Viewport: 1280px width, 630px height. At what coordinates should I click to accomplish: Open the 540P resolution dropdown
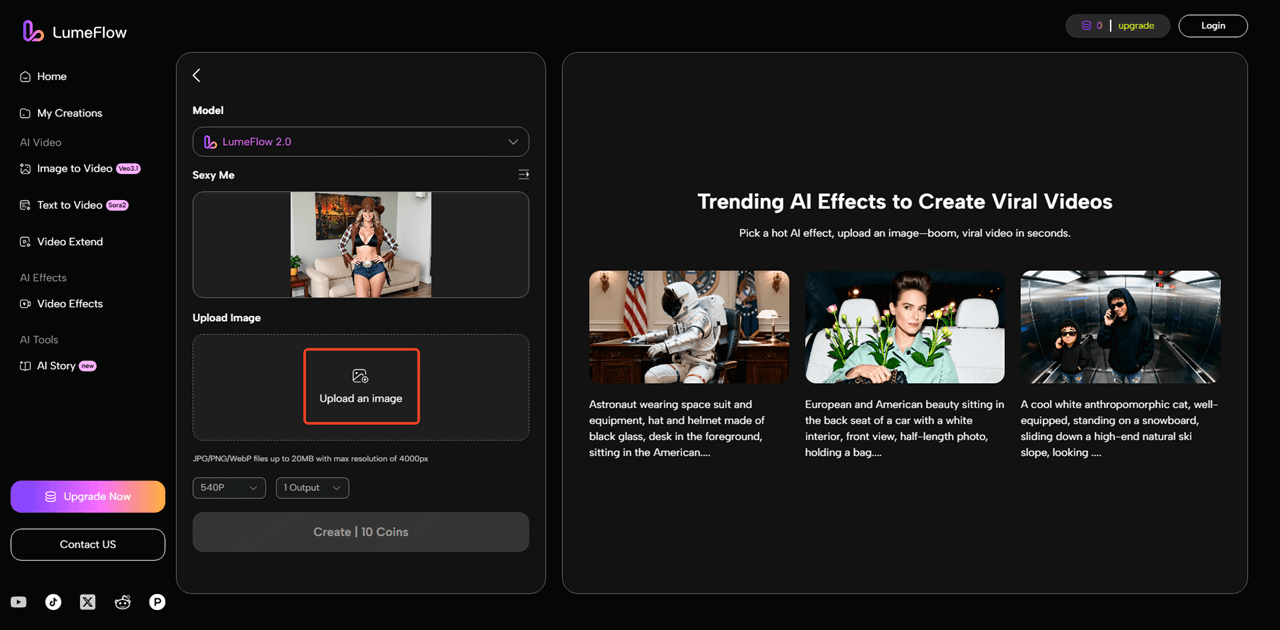coord(229,488)
